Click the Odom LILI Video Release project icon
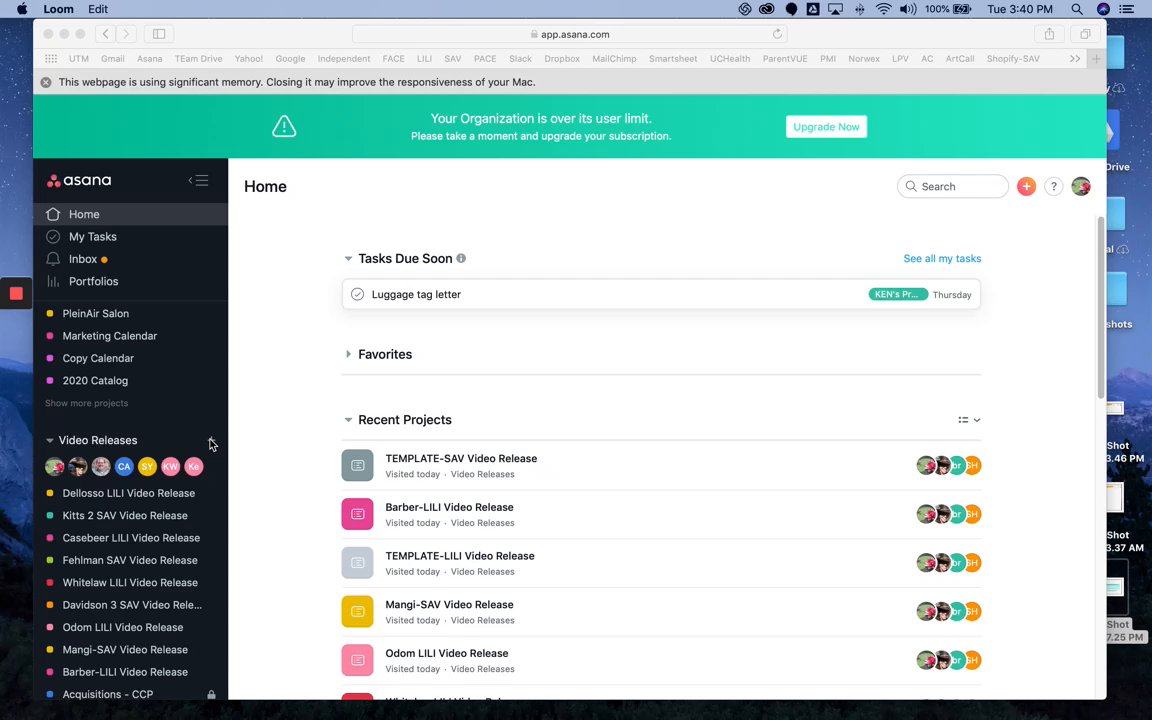 [357, 660]
